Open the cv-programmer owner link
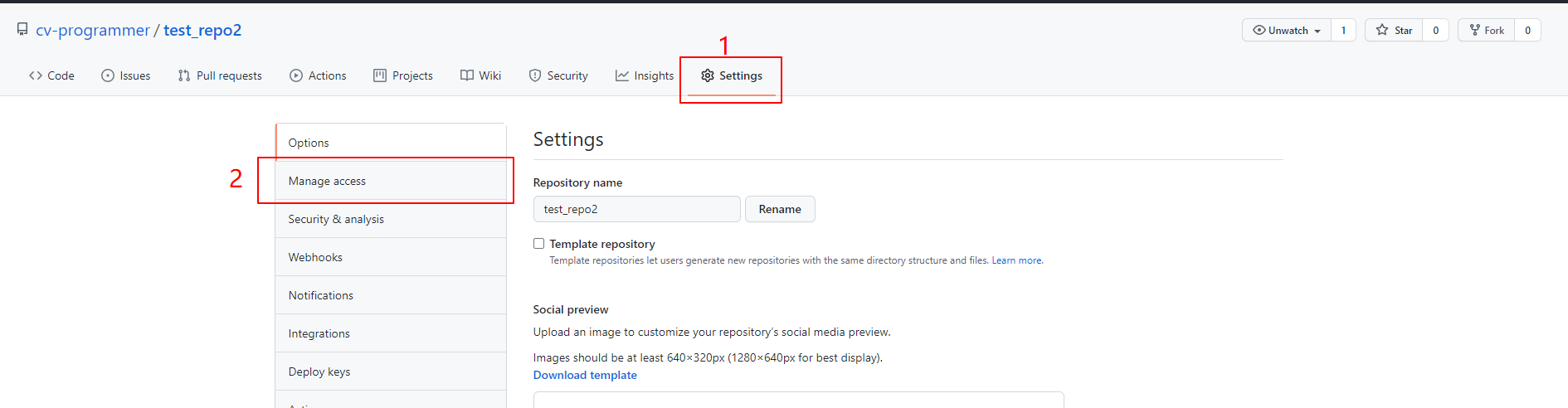Screen dimensions: 1568x408 tap(93, 31)
